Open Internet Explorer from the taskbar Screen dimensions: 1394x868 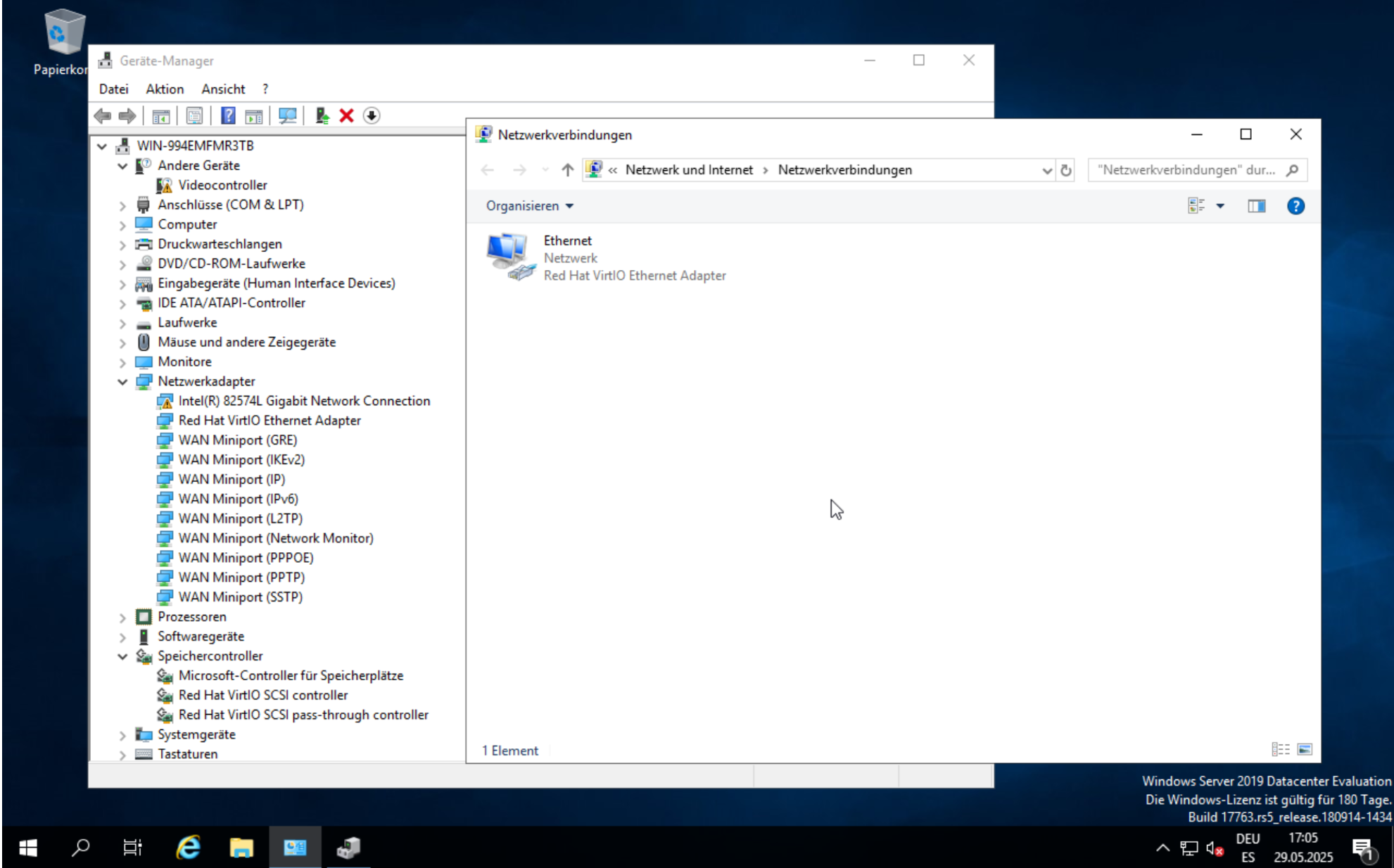pos(188,848)
